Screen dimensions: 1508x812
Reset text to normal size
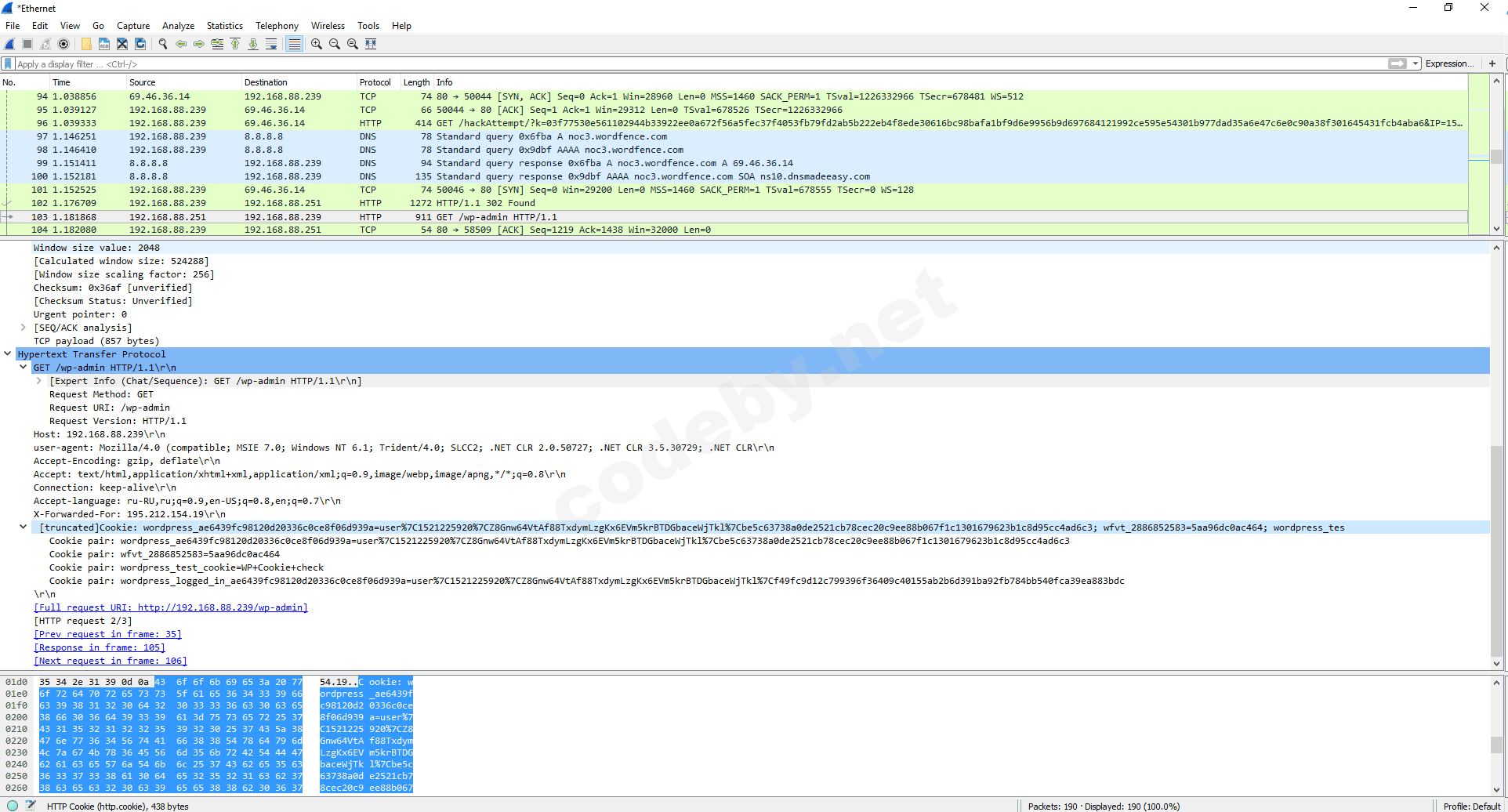coord(353,44)
